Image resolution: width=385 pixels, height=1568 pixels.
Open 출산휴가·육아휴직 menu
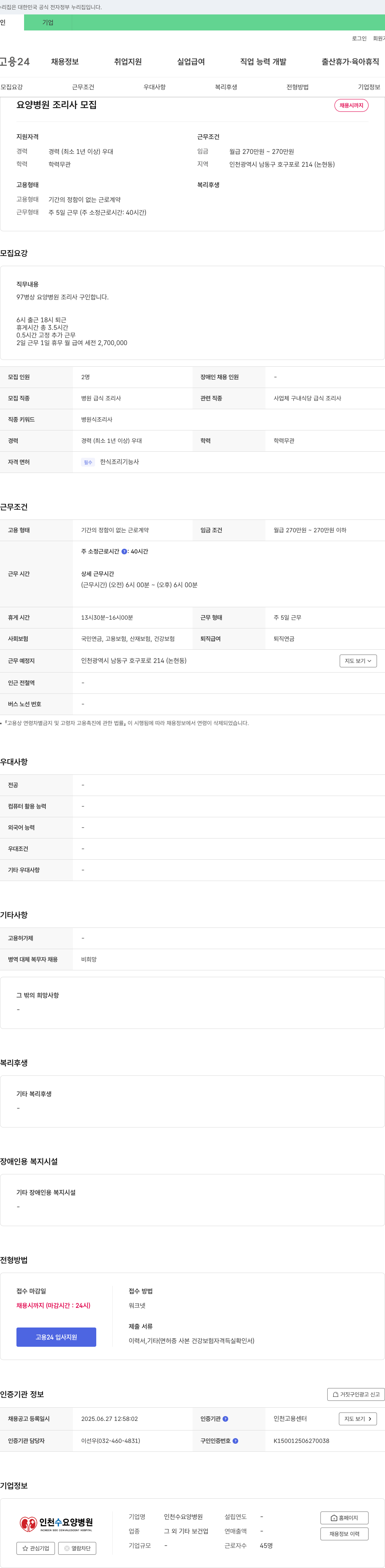[350, 61]
